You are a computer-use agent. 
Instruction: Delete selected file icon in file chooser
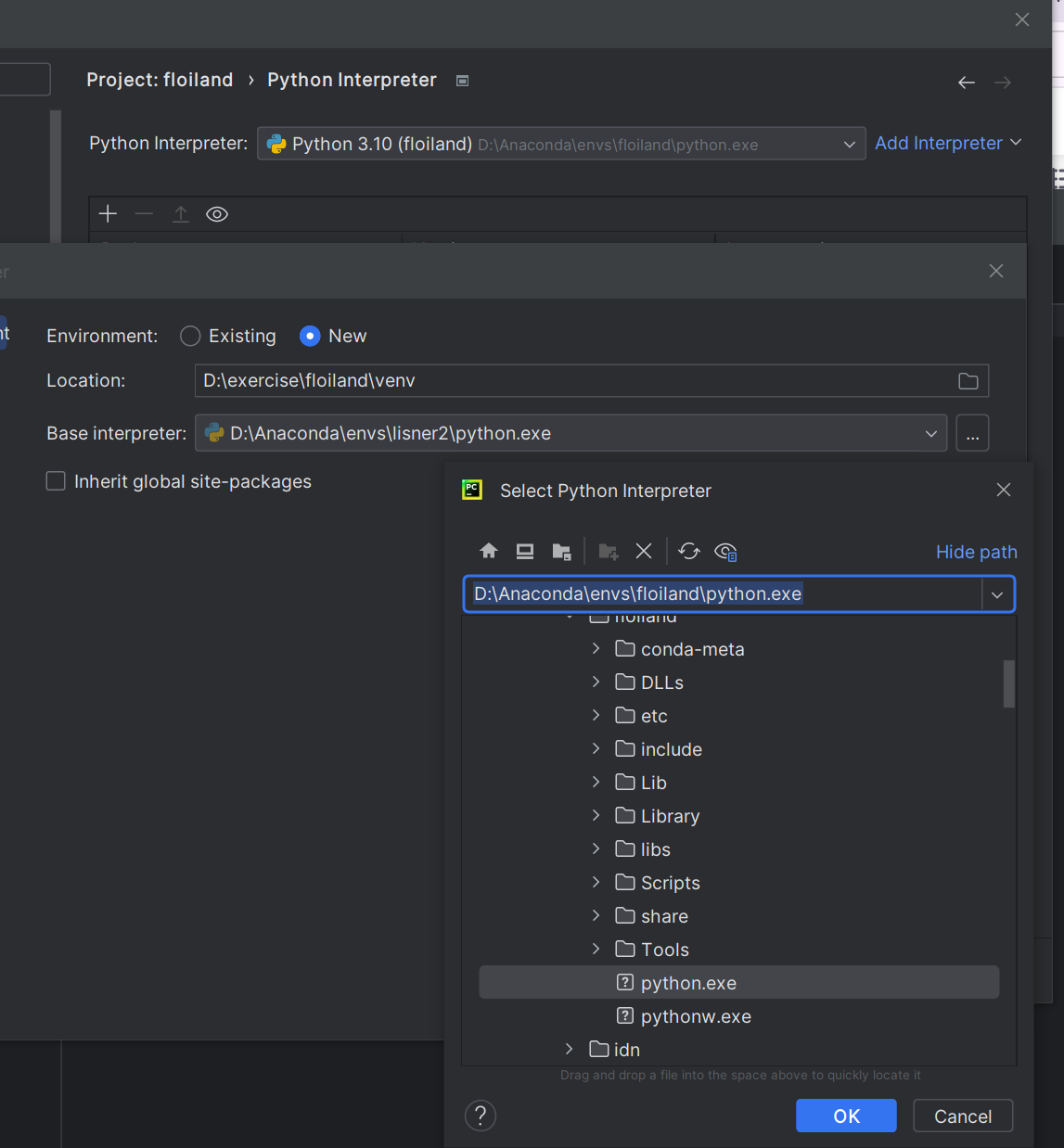[x=644, y=551]
